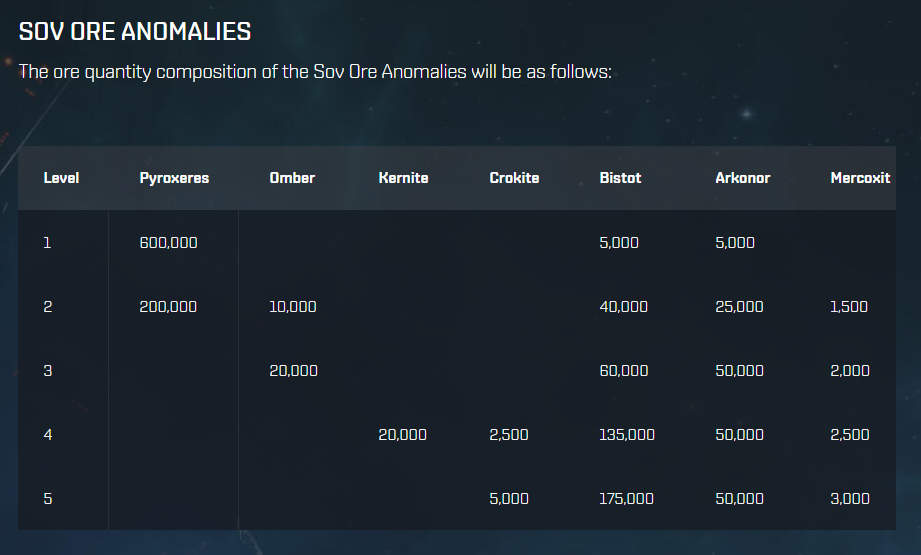Click the 3,000 Mercoxit cell
Screen dimensions: 921x555
[x=850, y=498]
